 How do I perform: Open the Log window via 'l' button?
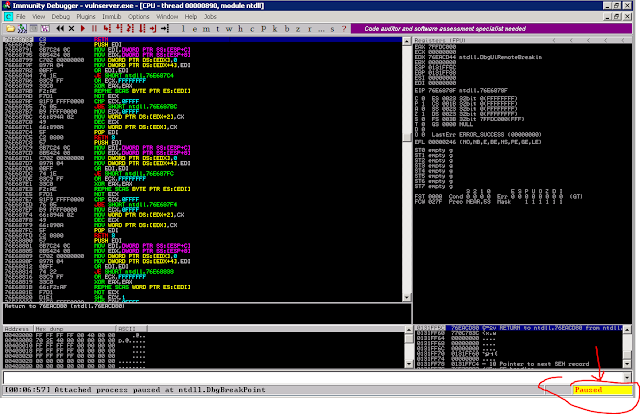pos(183,29)
